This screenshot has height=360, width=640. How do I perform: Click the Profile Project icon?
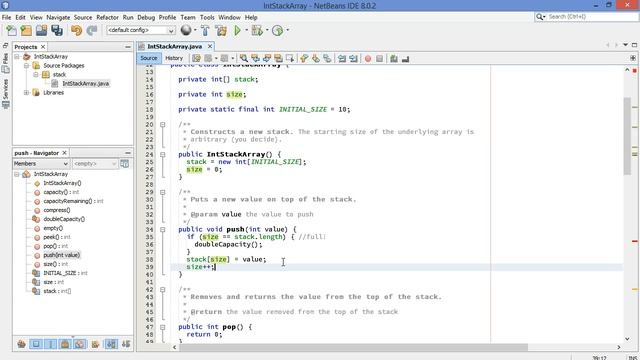click(277, 30)
